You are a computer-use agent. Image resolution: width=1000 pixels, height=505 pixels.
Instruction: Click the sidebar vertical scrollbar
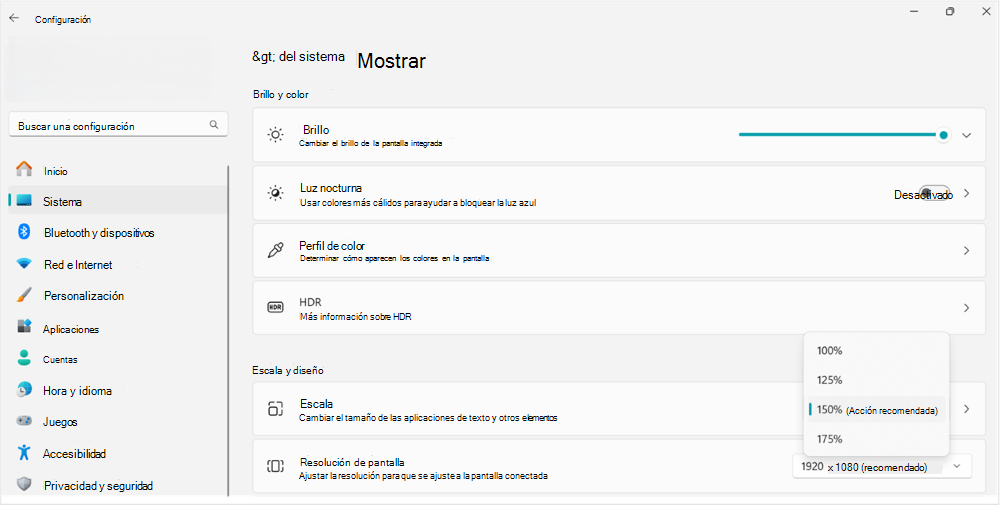coord(228,330)
